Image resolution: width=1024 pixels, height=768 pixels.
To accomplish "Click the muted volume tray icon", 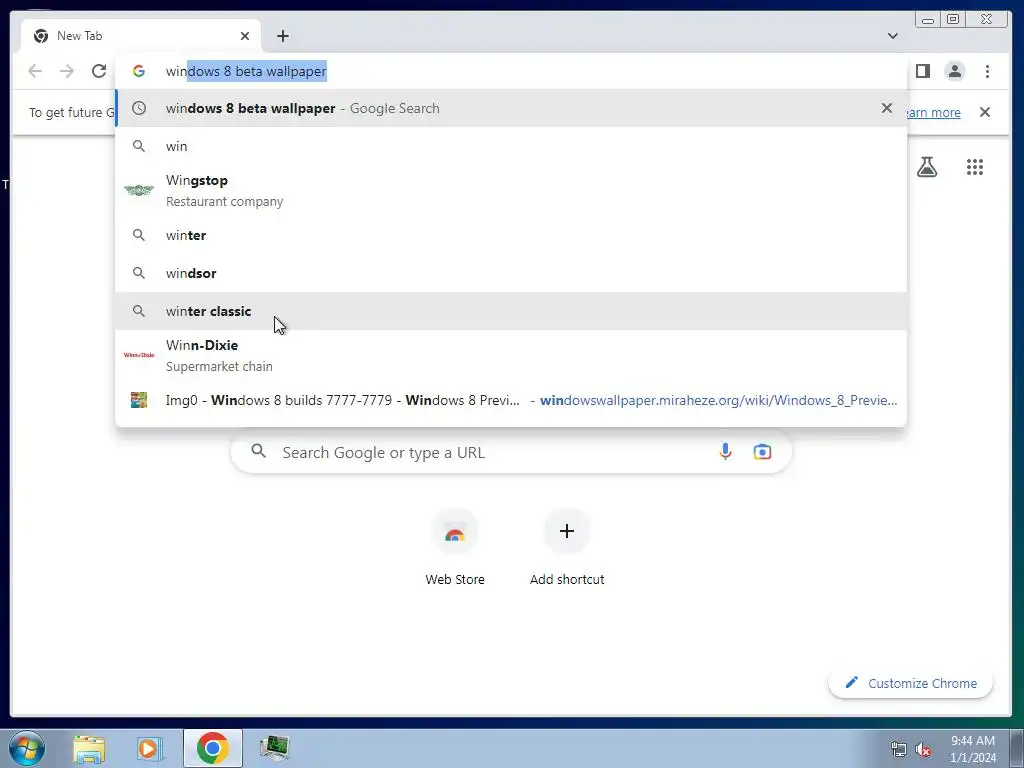I will tap(923, 749).
